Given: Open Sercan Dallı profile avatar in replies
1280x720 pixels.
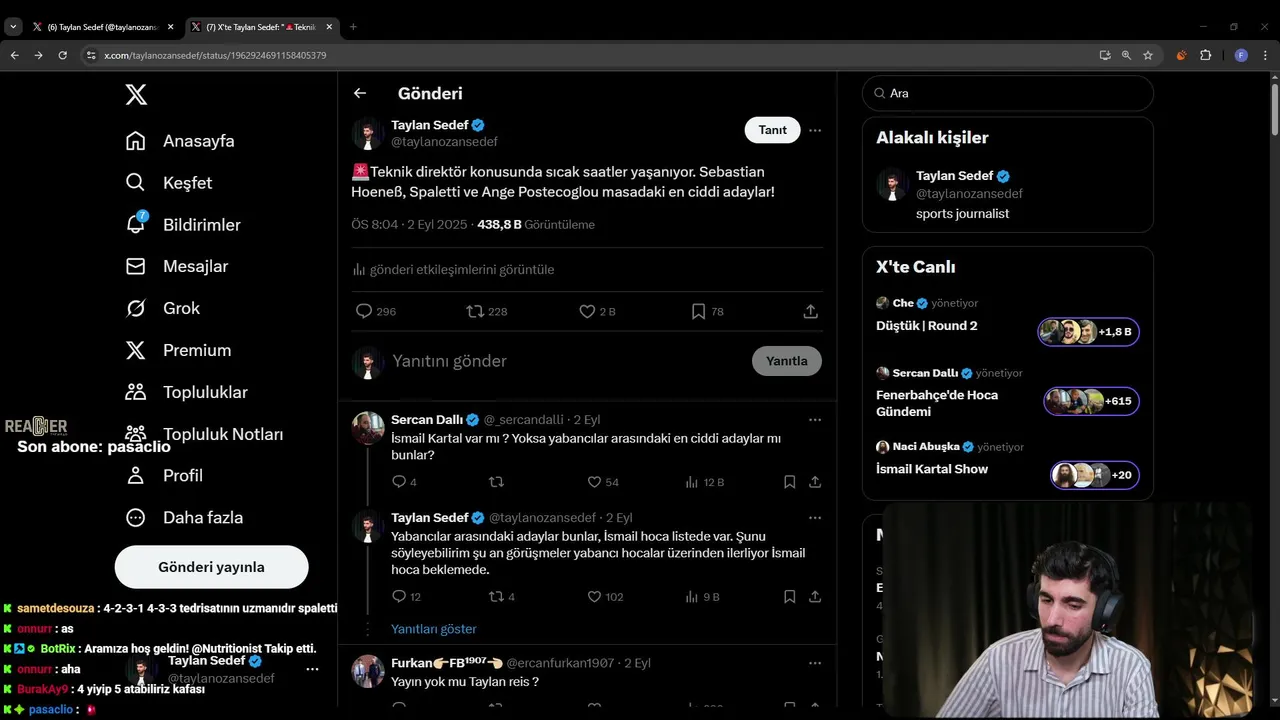Looking at the screenshot, I should click(368, 428).
